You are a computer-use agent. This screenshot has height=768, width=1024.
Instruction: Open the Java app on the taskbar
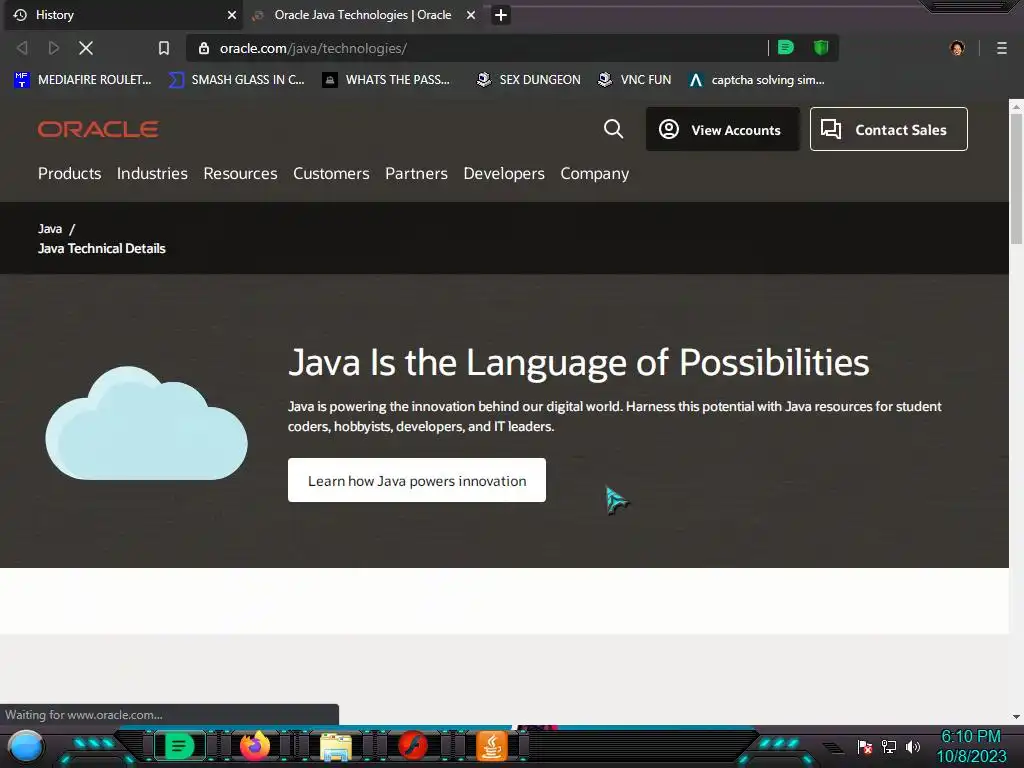[x=492, y=746]
